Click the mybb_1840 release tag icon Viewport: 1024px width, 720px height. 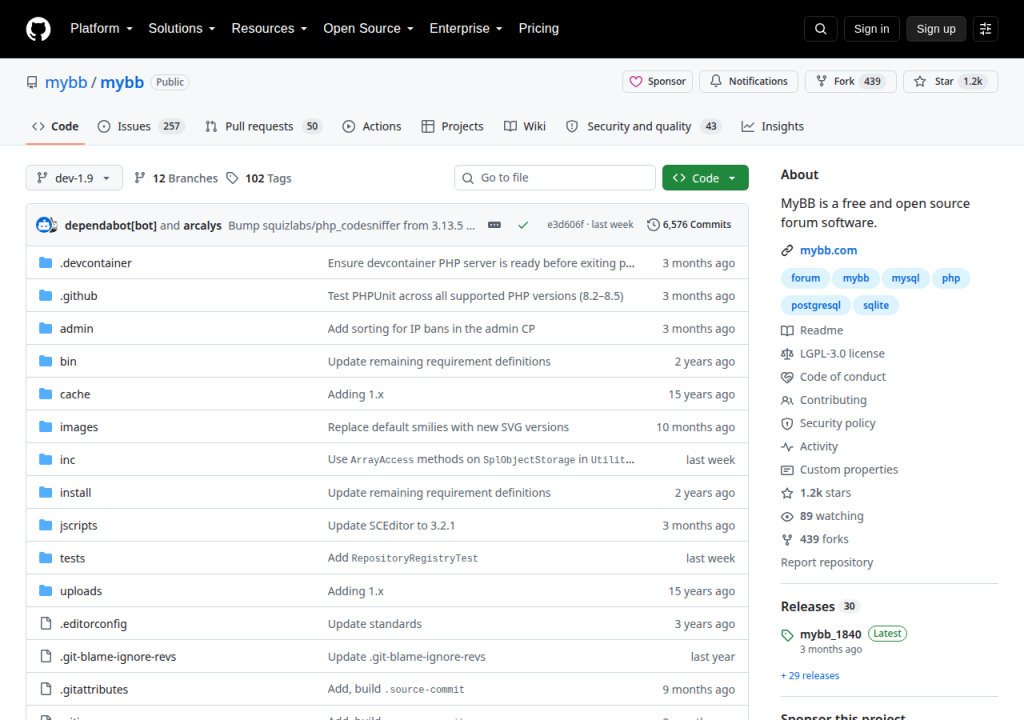787,635
